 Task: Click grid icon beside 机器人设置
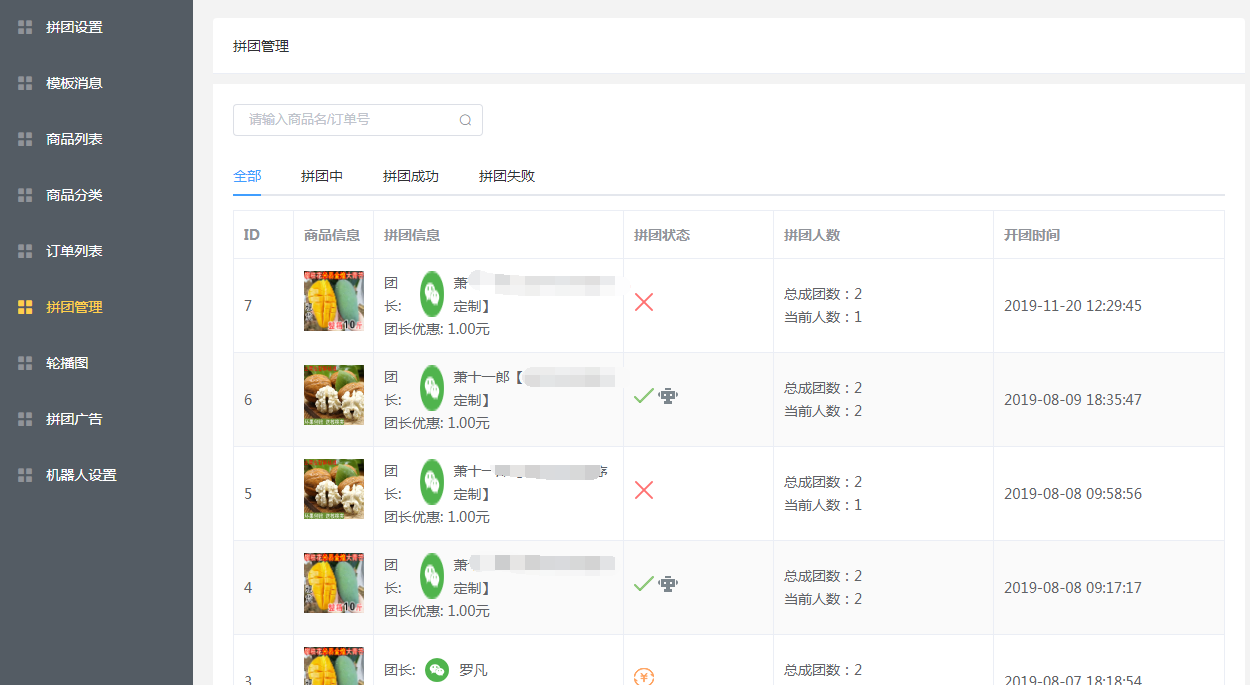tap(25, 475)
